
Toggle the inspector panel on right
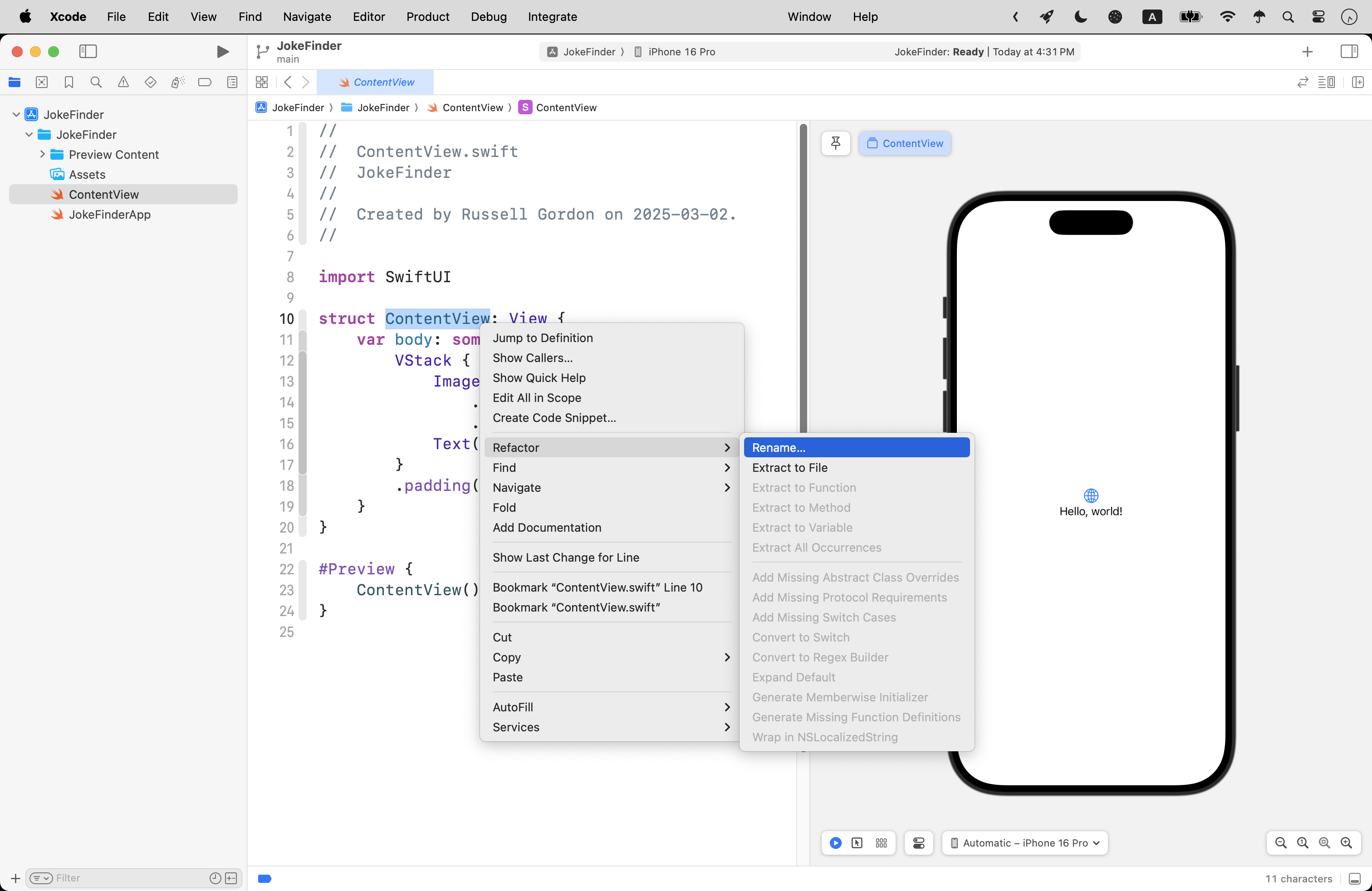tap(1348, 52)
